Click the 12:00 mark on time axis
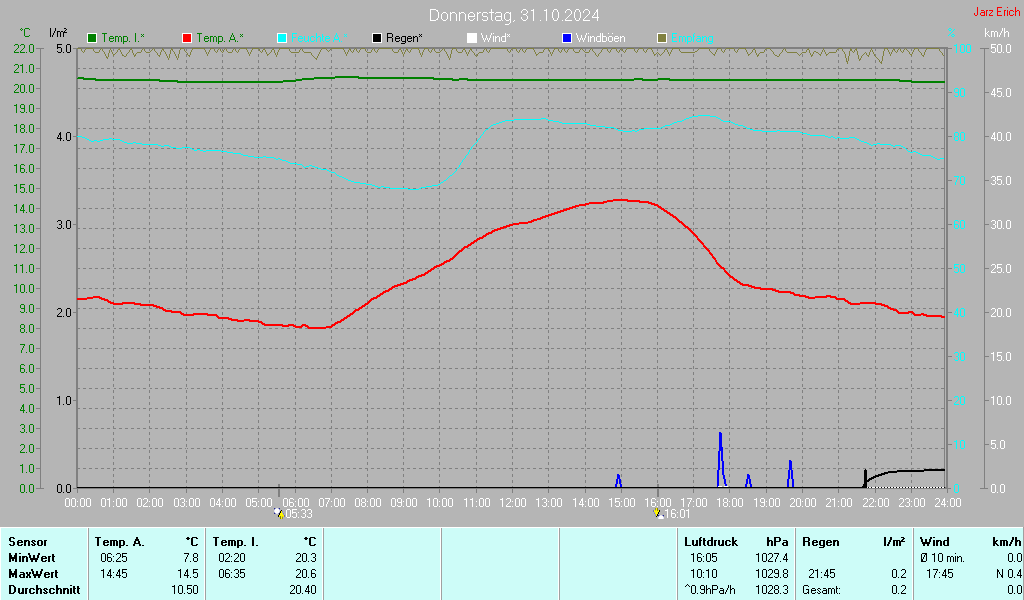The image size is (1024, 600). tap(513, 503)
